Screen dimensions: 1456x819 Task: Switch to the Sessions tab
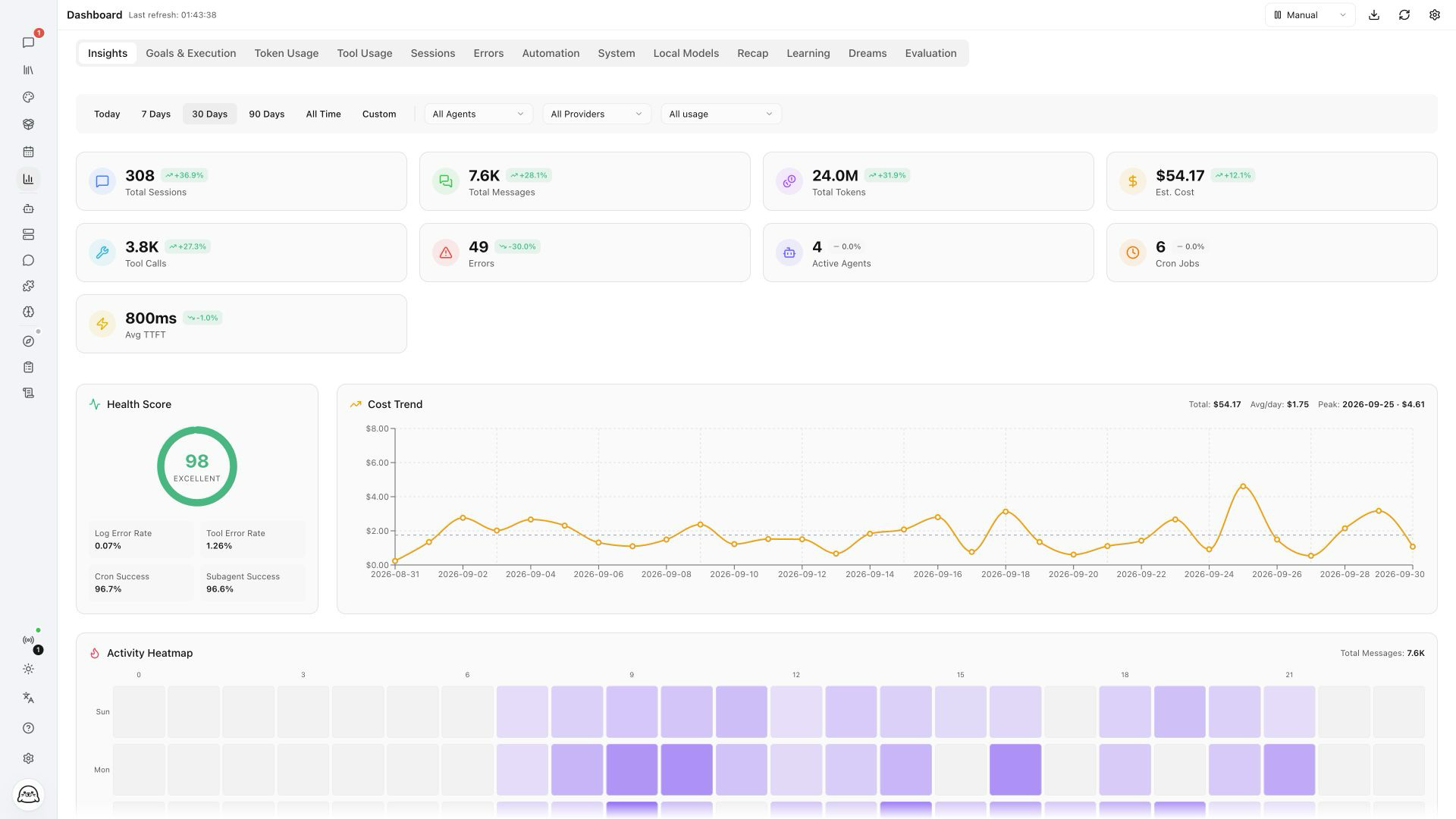pyautogui.click(x=433, y=53)
